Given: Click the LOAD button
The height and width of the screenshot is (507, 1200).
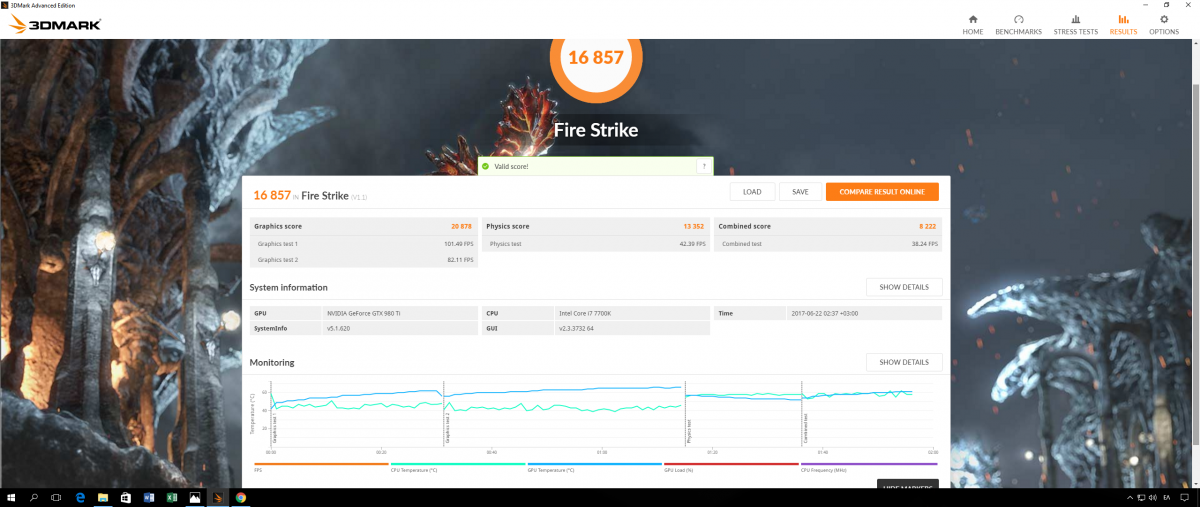Looking at the screenshot, I should pyautogui.click(x=752, y=192).
